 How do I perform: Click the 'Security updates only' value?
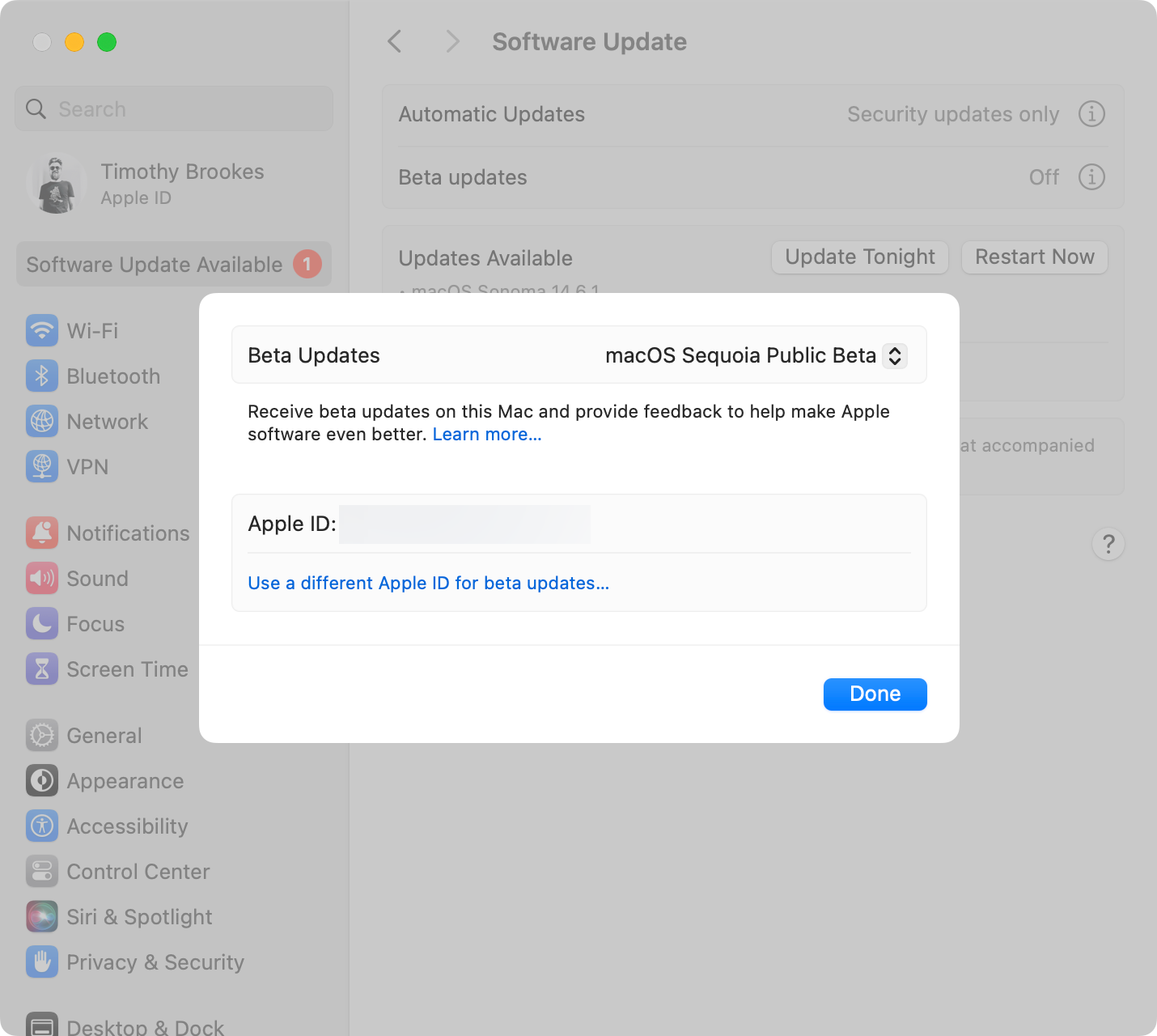tap(953, 114)
